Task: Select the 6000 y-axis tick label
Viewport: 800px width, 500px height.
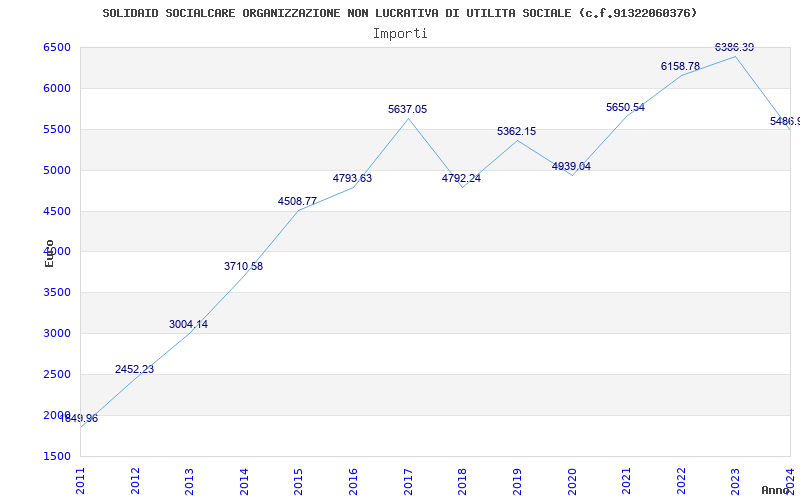Action: tap(57, 88)
